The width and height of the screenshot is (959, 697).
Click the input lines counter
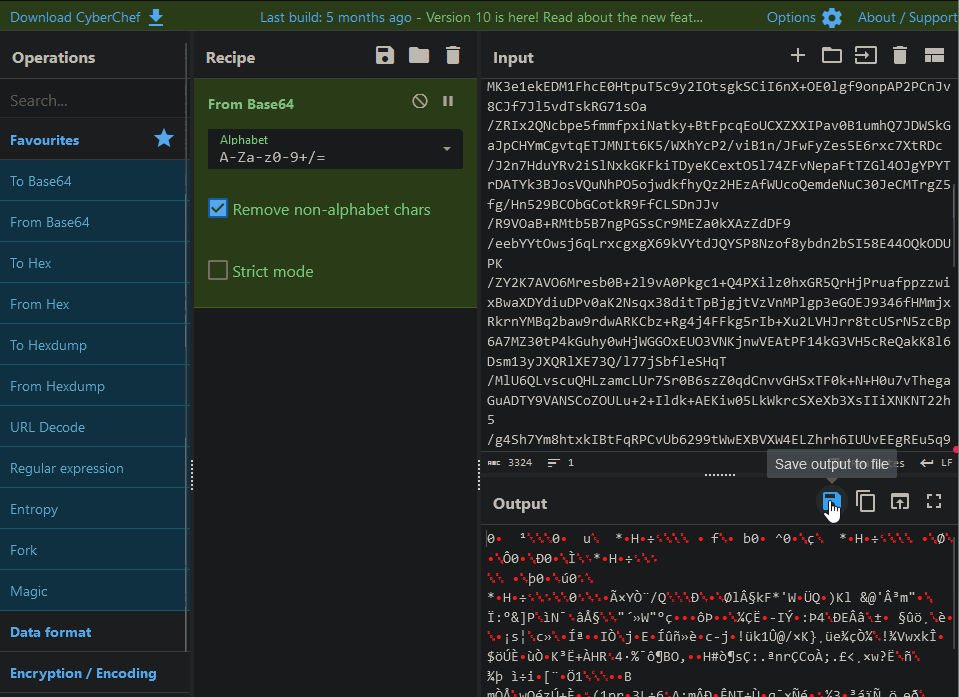561,463
